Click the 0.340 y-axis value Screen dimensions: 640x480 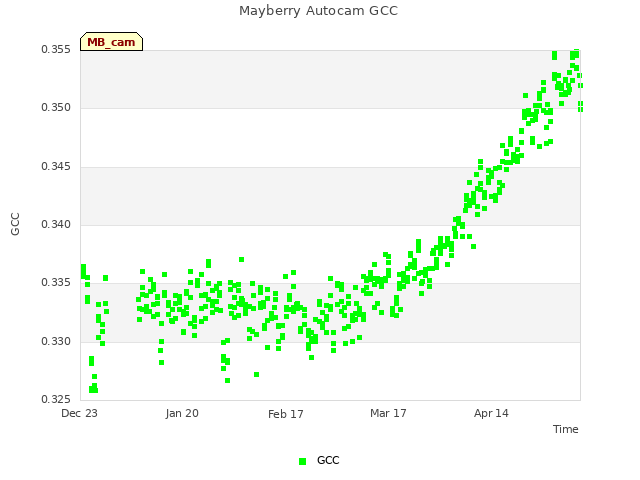point(56,224)
